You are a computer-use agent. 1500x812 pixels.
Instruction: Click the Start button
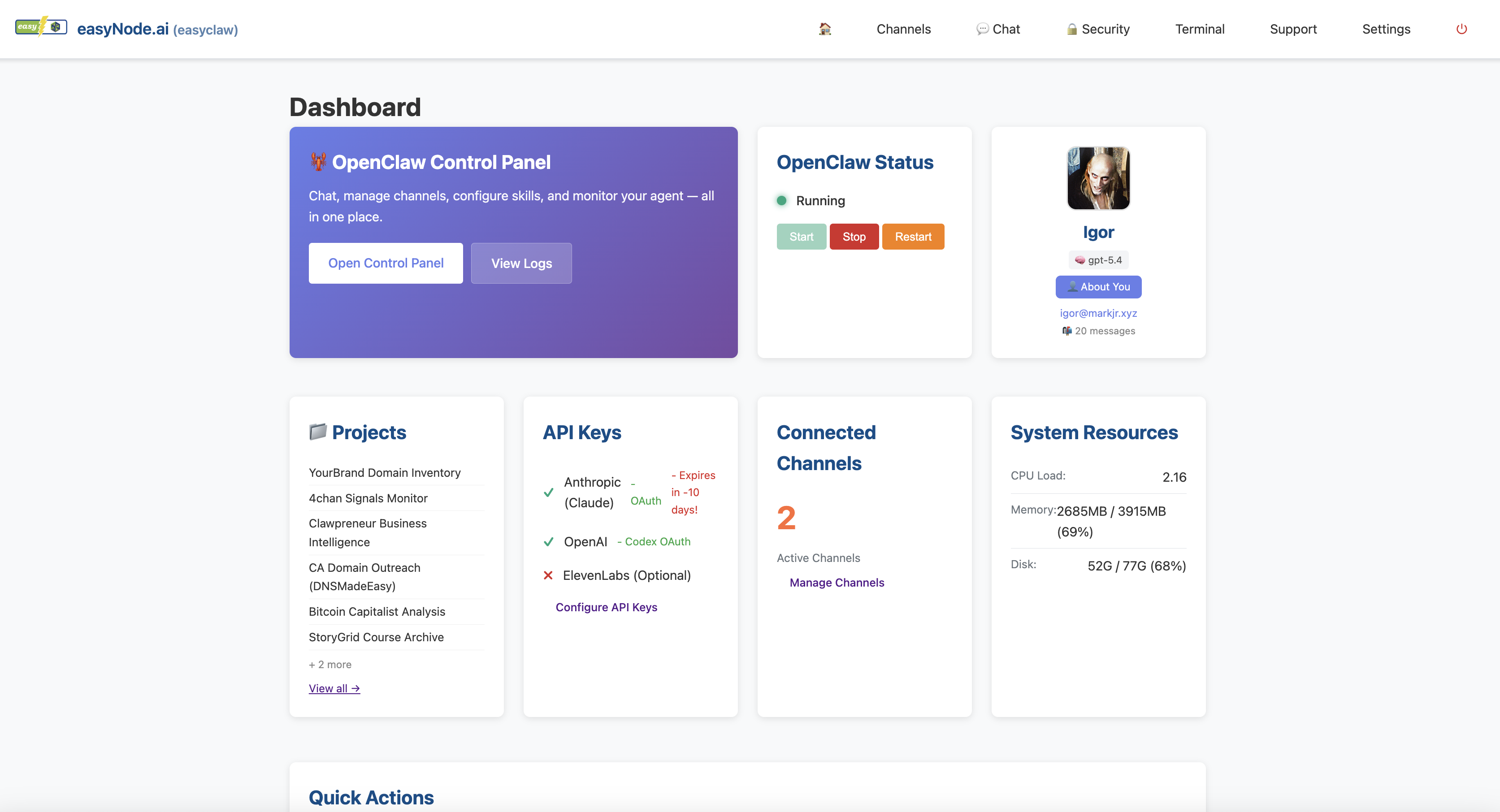[801, 237]
